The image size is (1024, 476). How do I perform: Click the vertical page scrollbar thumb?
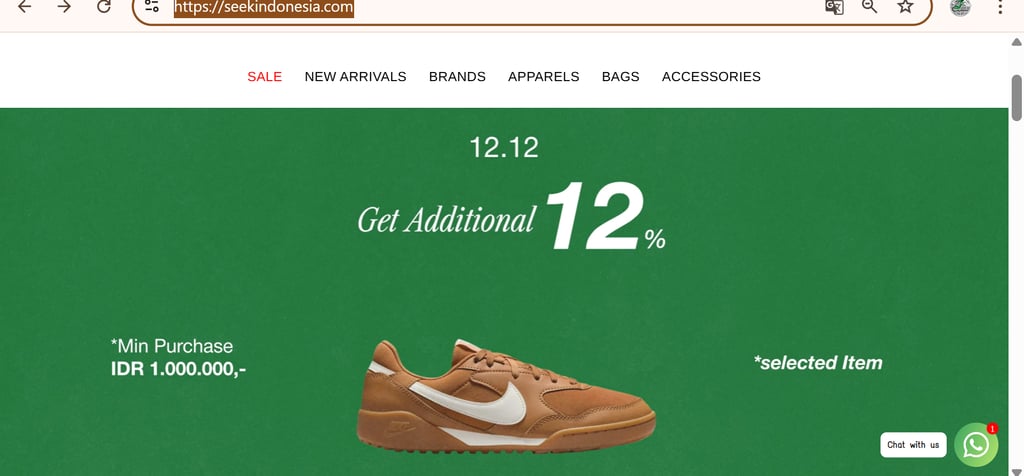(x=1017, y=98)
